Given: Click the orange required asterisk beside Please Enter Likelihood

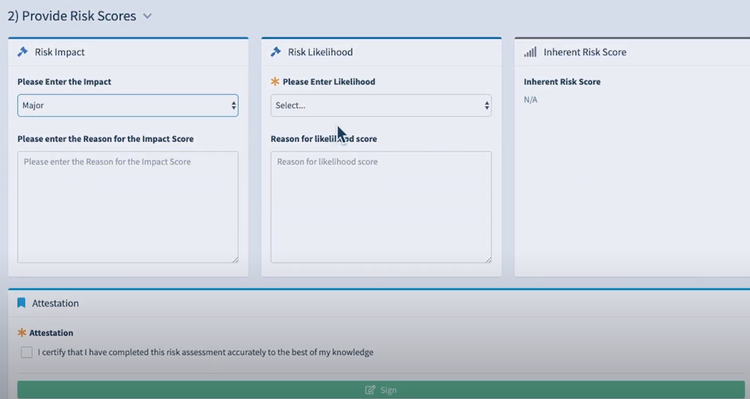Looking at the screenshot, I should (x=275, y=81).
